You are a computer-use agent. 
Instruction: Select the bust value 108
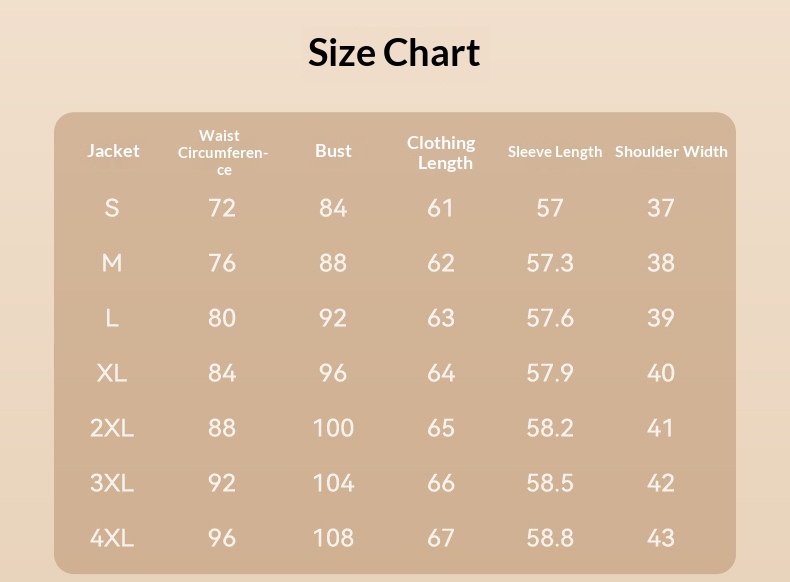[333, 538]
